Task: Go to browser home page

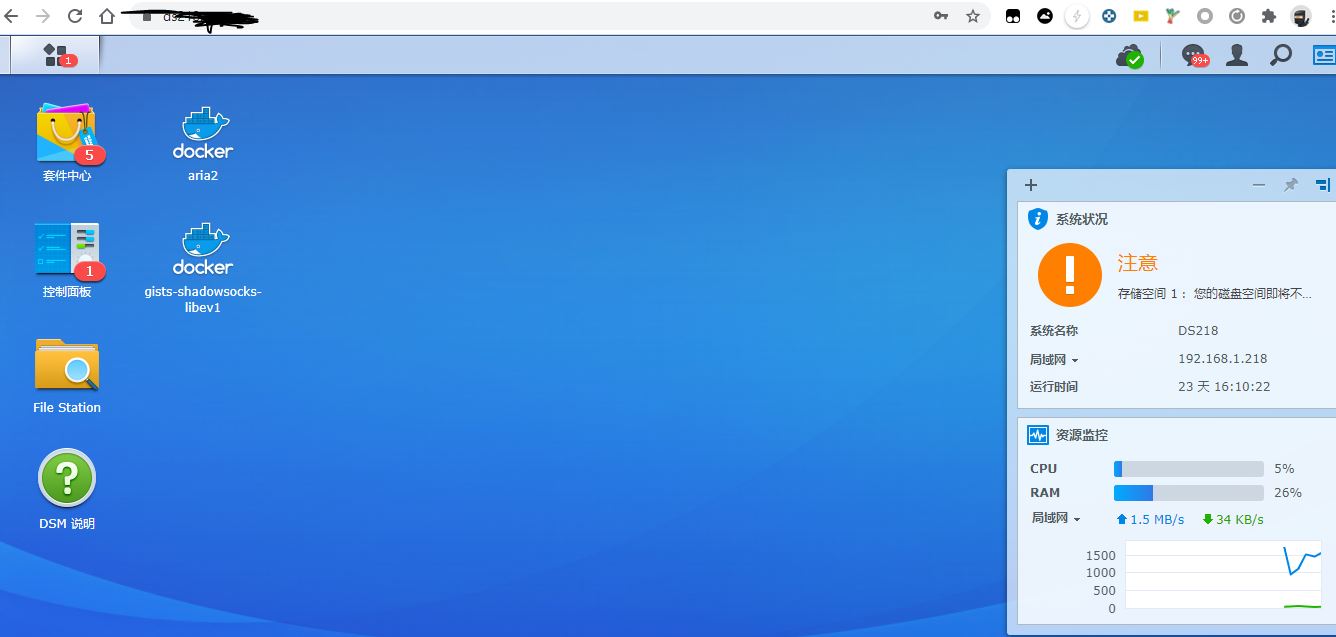Action: [107, 16]
